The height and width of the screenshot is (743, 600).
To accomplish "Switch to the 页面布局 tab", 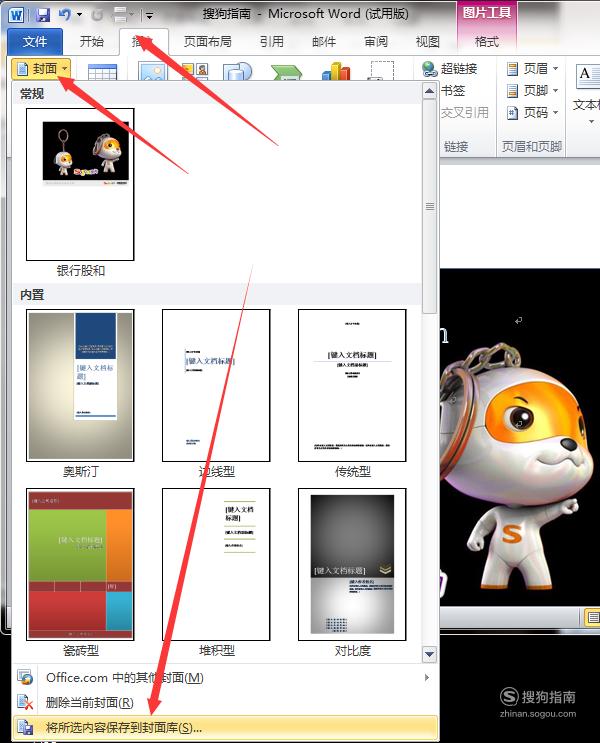I will [x=208, y=42].
